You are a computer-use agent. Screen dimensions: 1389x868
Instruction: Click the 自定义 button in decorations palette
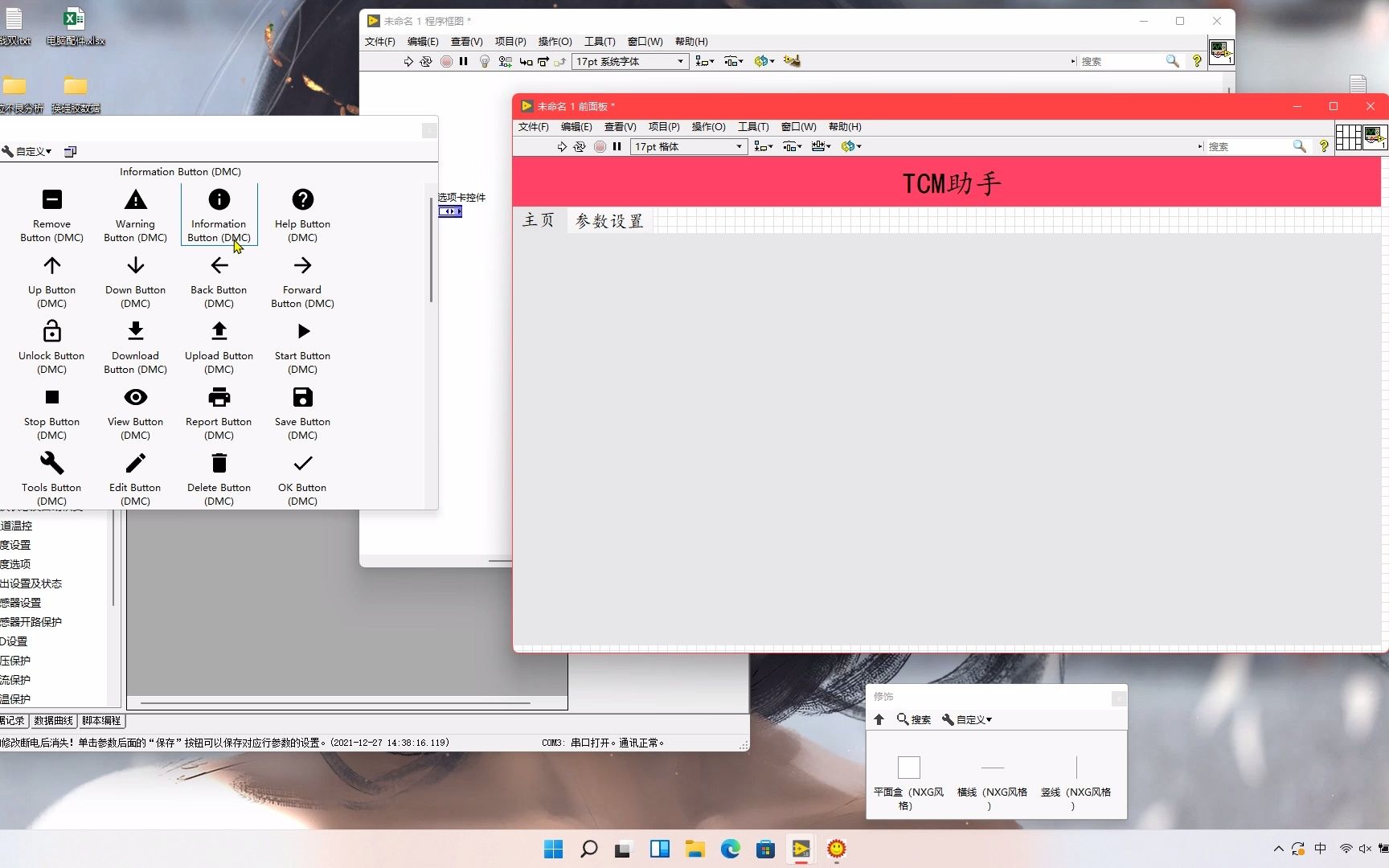(x=967, y=719)
